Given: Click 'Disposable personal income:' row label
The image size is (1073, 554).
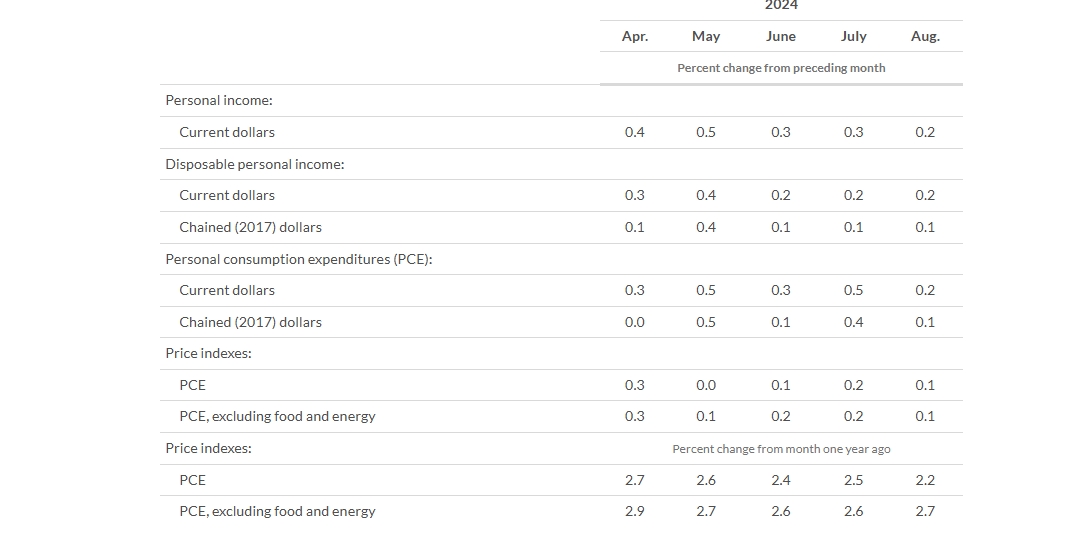Looking at the screenshot, I should (x=255, y=164).
